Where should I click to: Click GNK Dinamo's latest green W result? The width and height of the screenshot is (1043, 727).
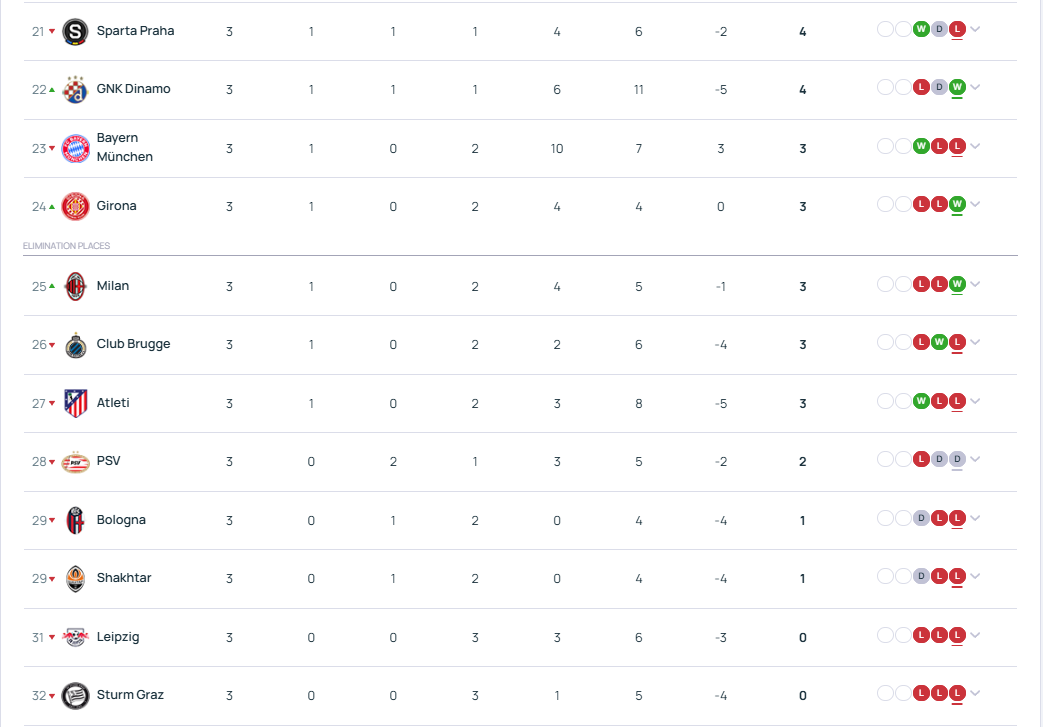(x=957, y=87)
